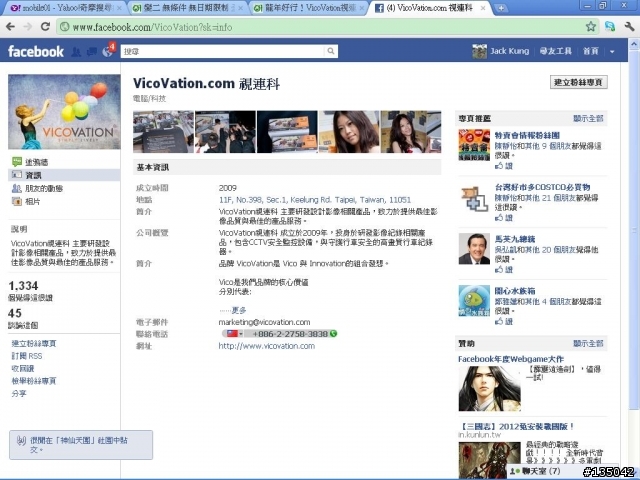Reload the page with the refresh icon

(45, 27)
